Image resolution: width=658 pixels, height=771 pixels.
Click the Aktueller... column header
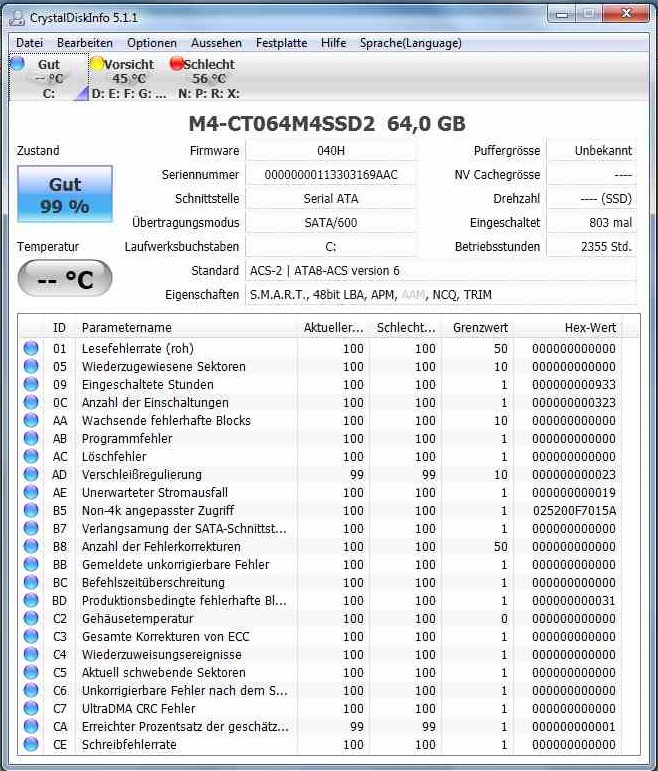pos(333,327)
